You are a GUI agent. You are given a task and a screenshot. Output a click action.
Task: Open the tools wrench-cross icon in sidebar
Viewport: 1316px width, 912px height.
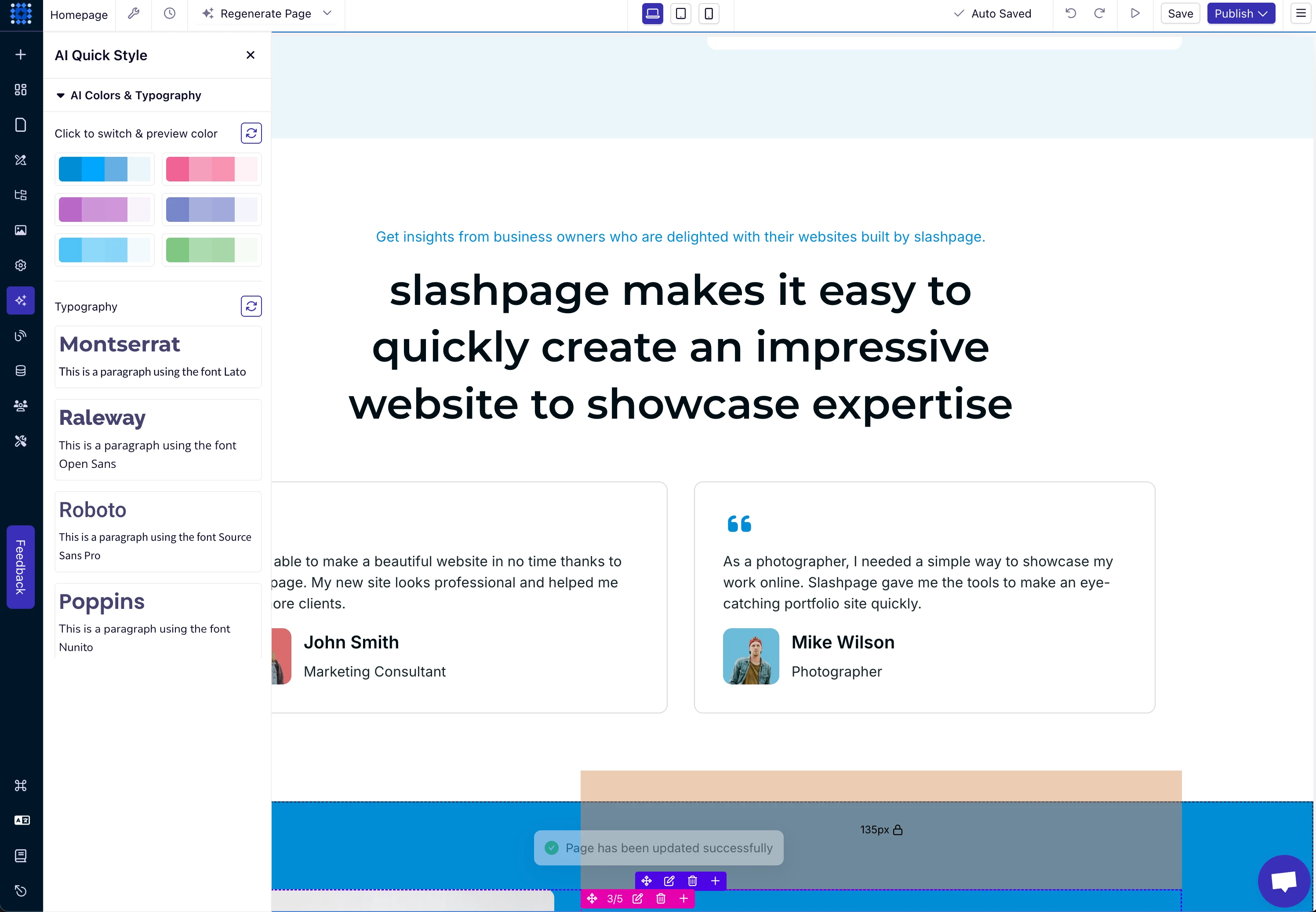coord(21,441)
